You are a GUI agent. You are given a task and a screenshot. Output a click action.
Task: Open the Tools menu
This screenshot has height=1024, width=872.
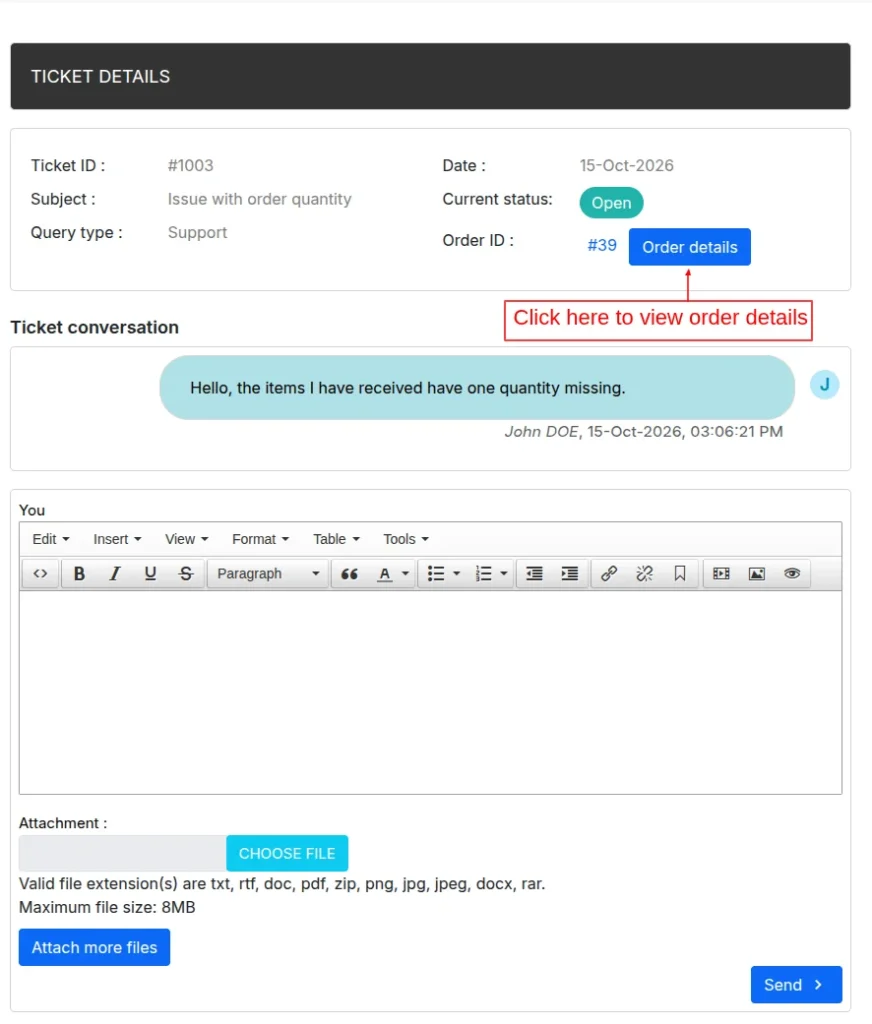[x=406, y=539]
